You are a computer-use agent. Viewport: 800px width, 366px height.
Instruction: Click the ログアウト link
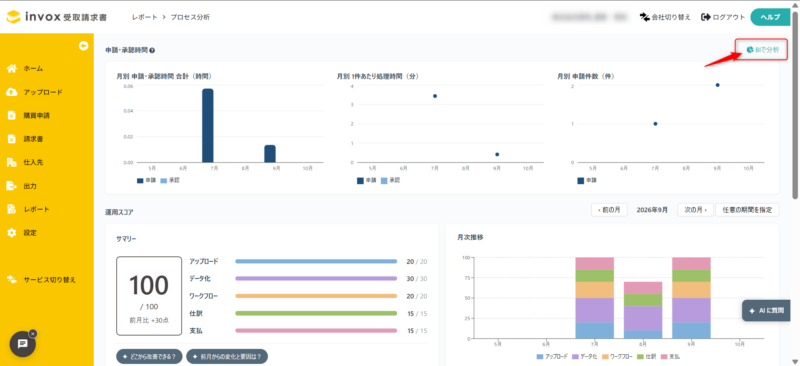[x=723, y=17]
